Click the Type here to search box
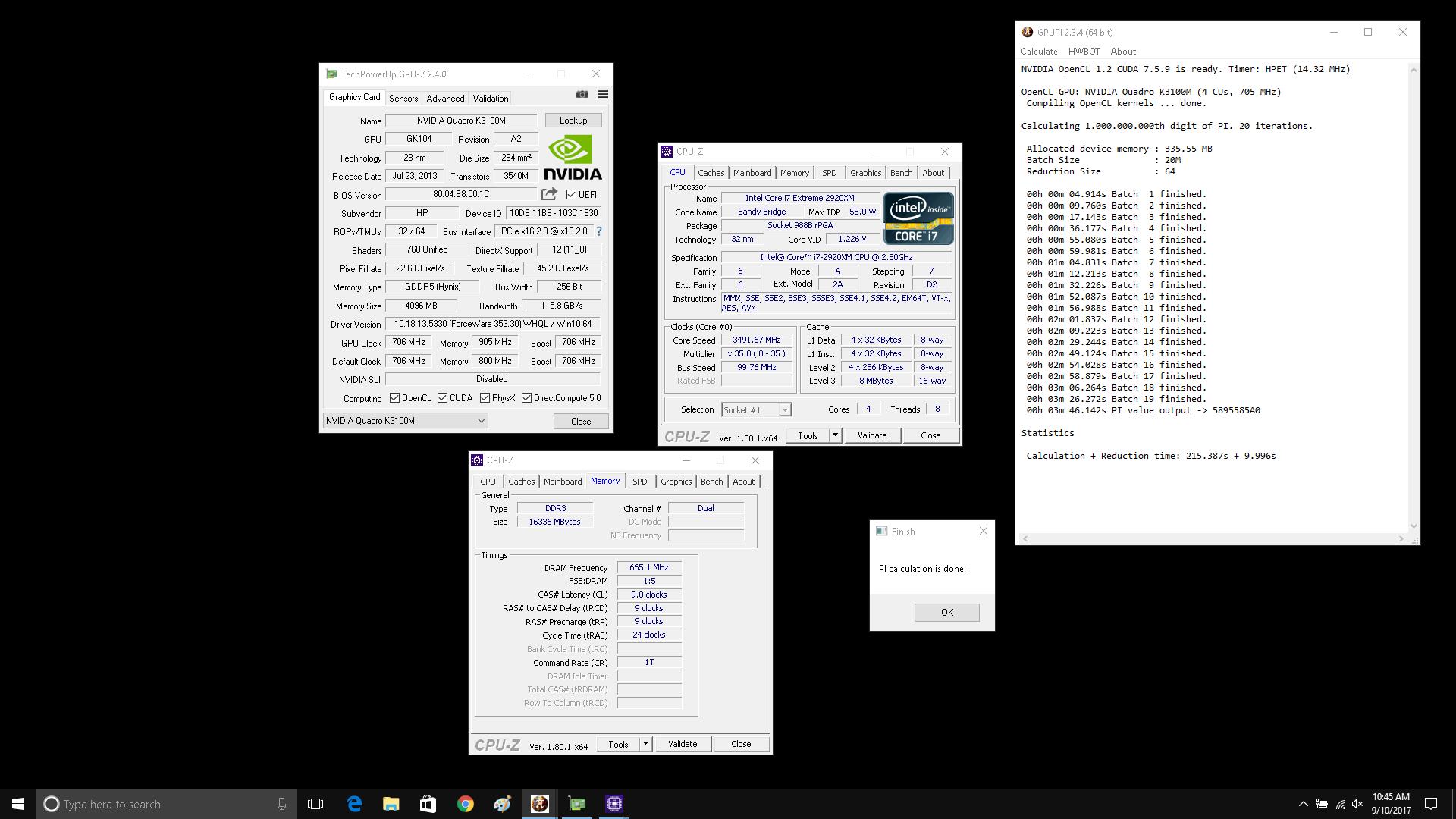 click(166, 804)
